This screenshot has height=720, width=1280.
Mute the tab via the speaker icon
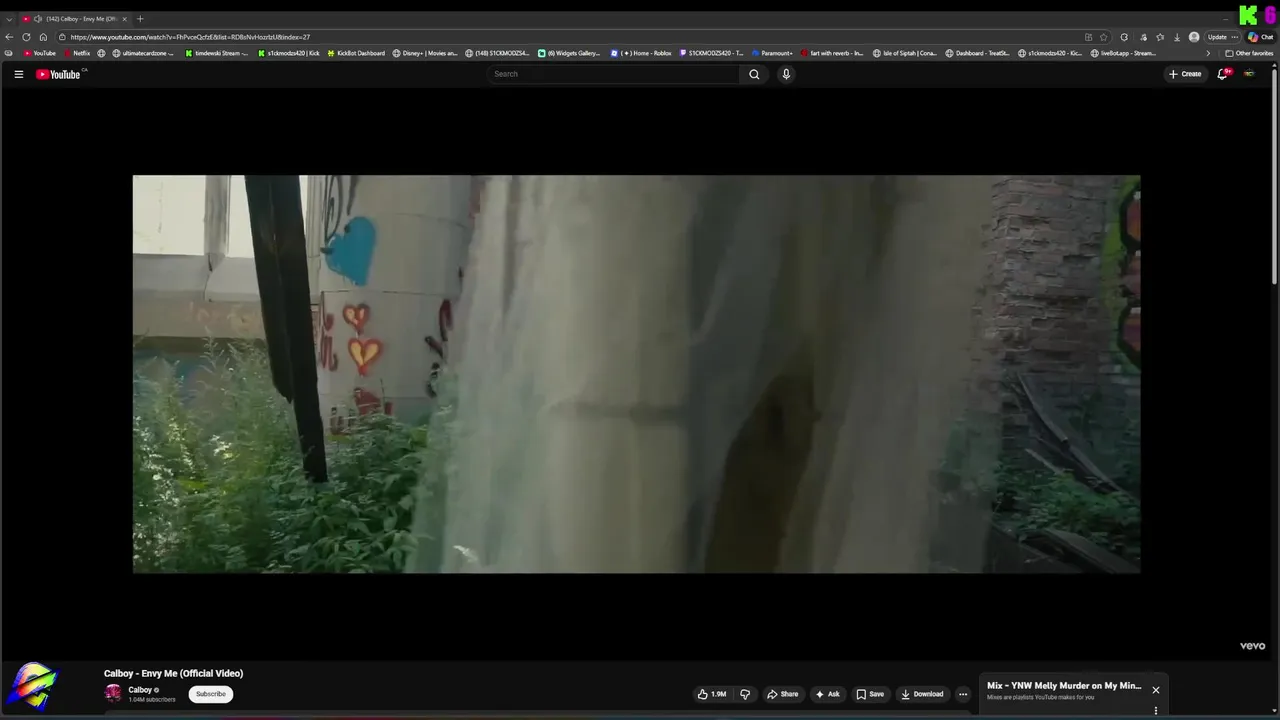[x=38, y=19]
